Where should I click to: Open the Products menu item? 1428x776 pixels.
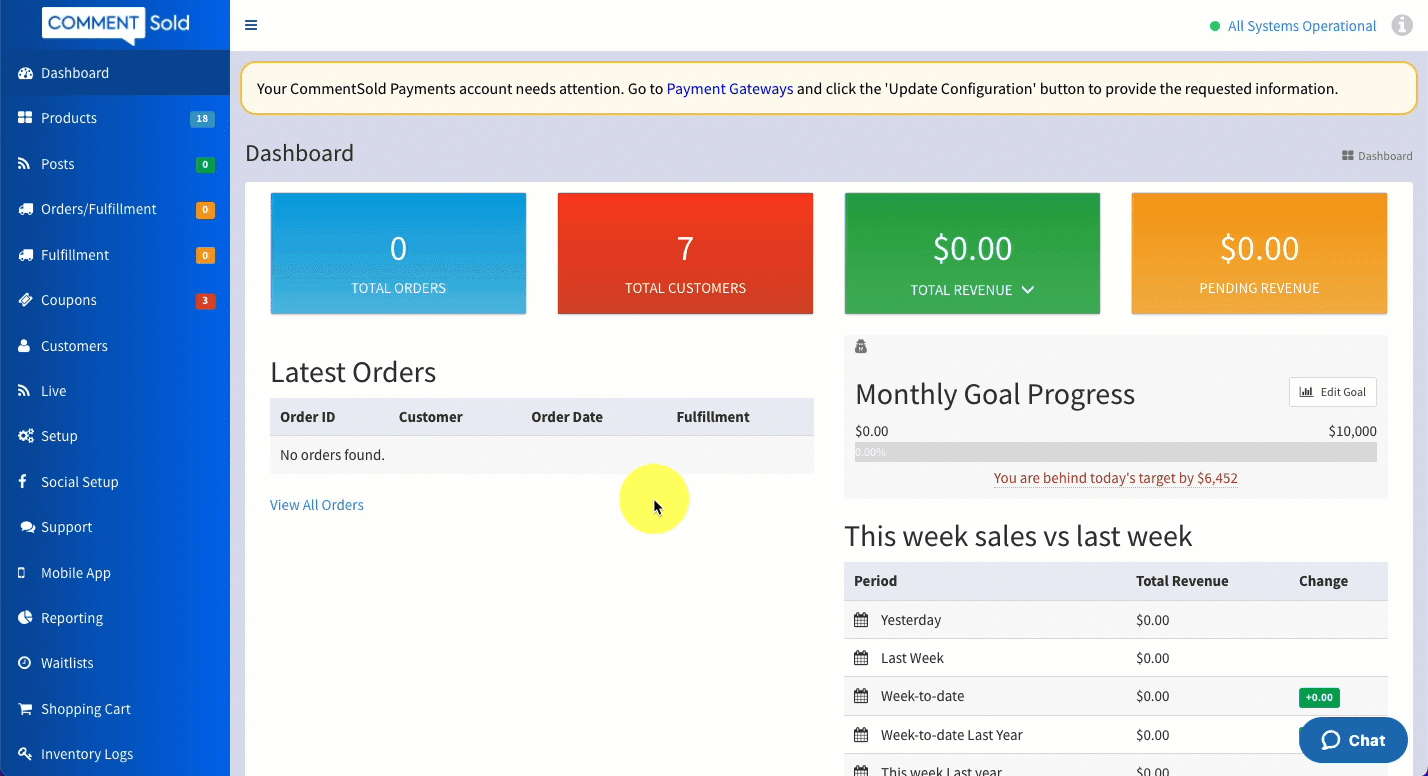tap(115, 118)
